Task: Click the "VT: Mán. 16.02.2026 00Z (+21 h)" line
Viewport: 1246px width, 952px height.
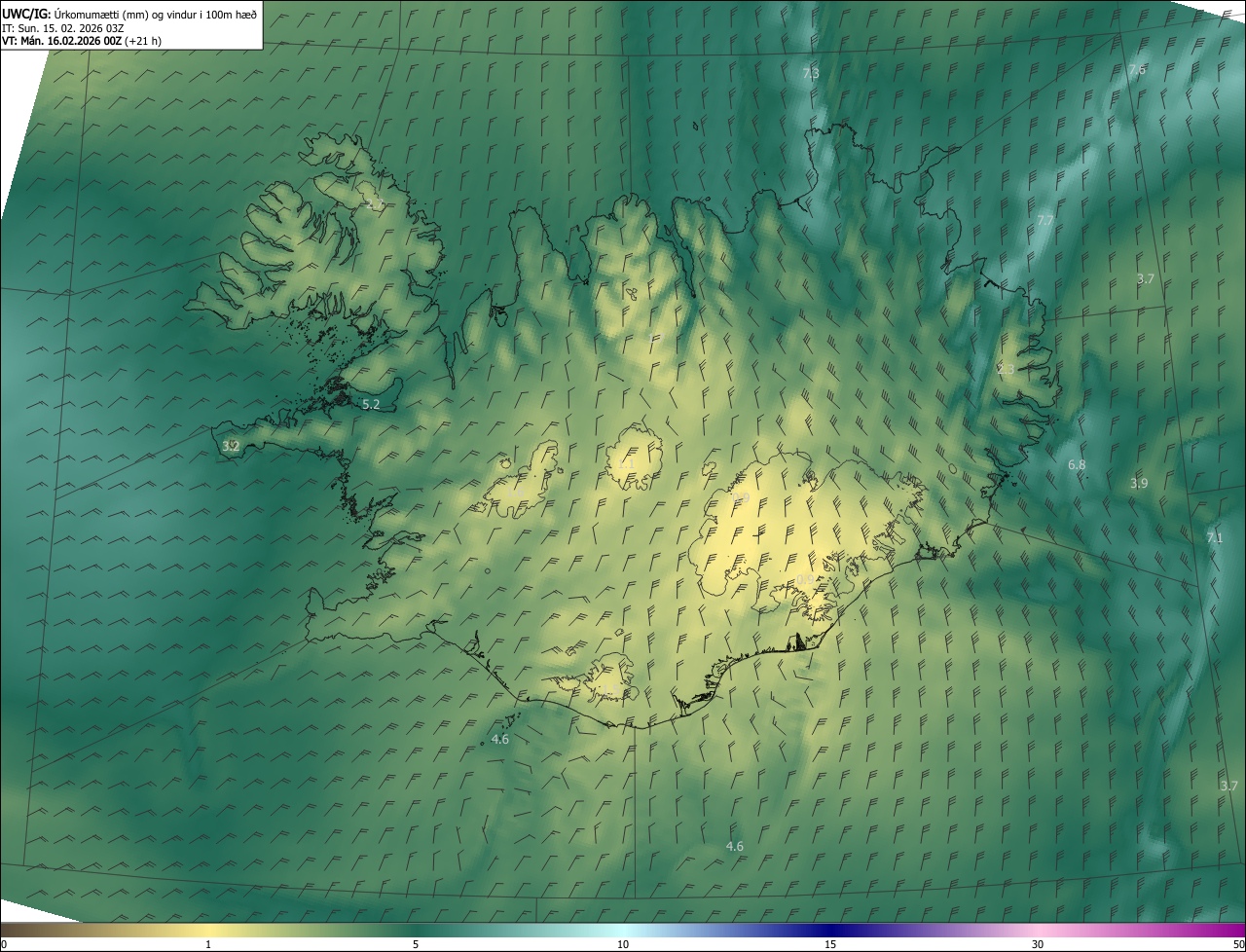Action: [82, 41]
